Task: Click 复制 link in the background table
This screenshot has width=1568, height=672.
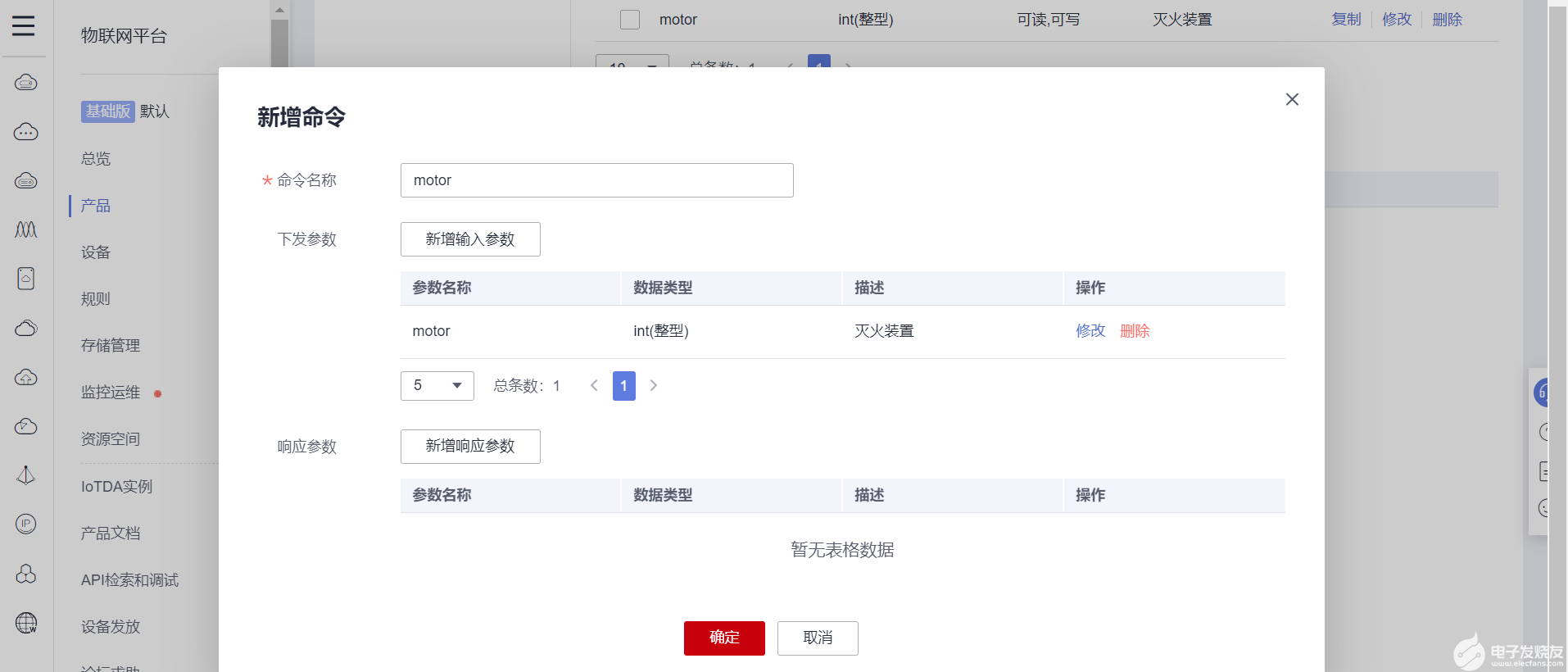Action: click(x=1346, y=20)
